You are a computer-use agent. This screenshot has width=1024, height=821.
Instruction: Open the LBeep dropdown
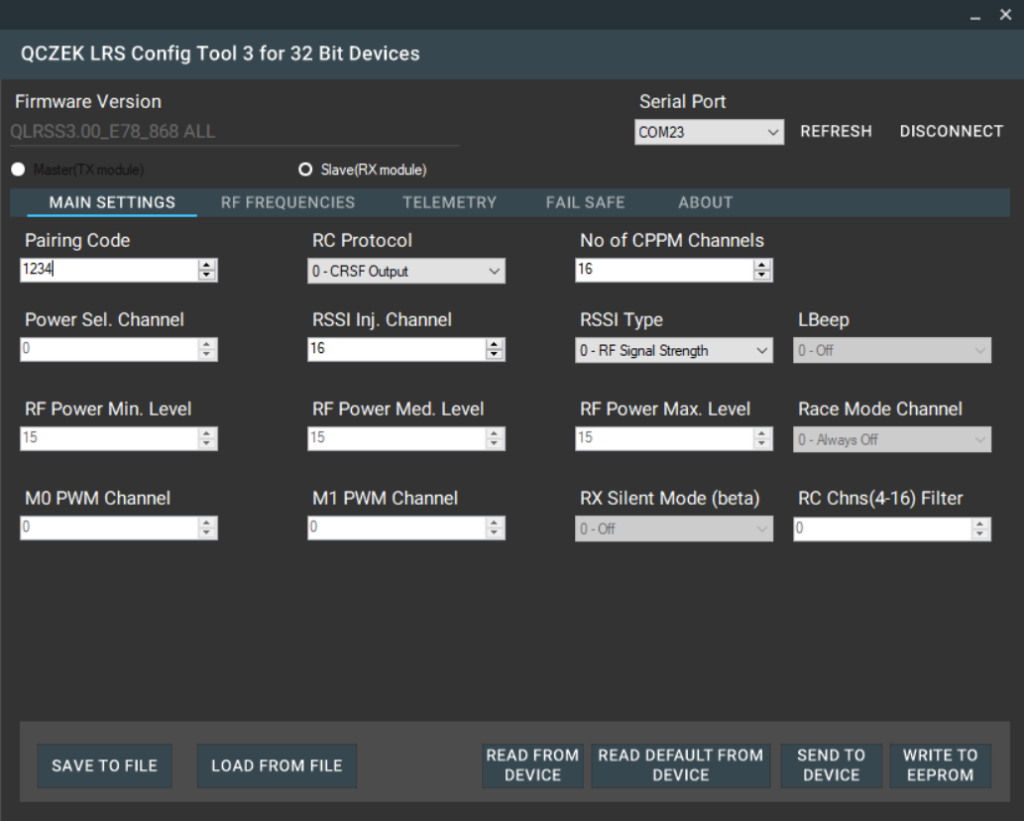(x=891, y=350)
